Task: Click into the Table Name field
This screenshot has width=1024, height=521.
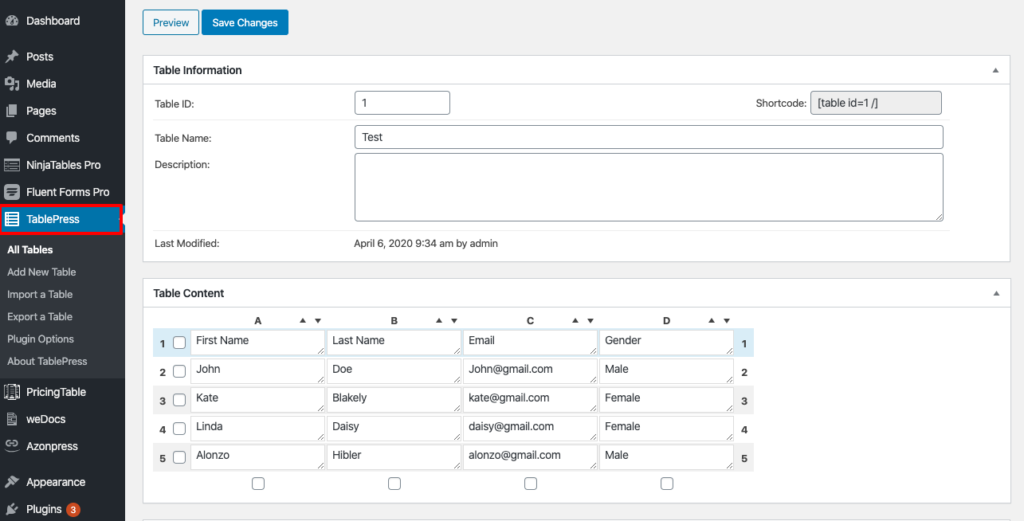Action: 648,137
